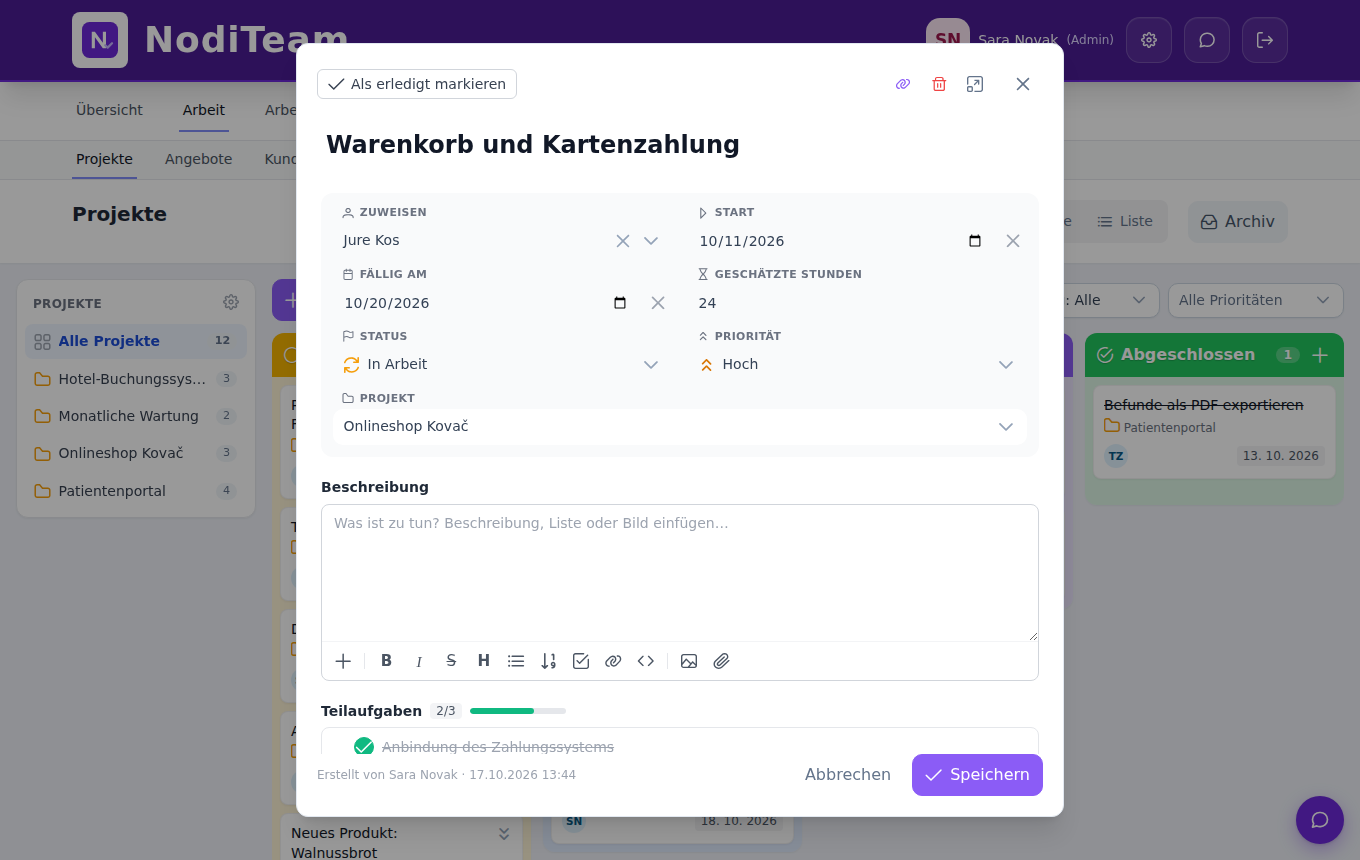The image size is (1360, 860).
Task: Toggle italic formatting in description
Action: point(419,661)
